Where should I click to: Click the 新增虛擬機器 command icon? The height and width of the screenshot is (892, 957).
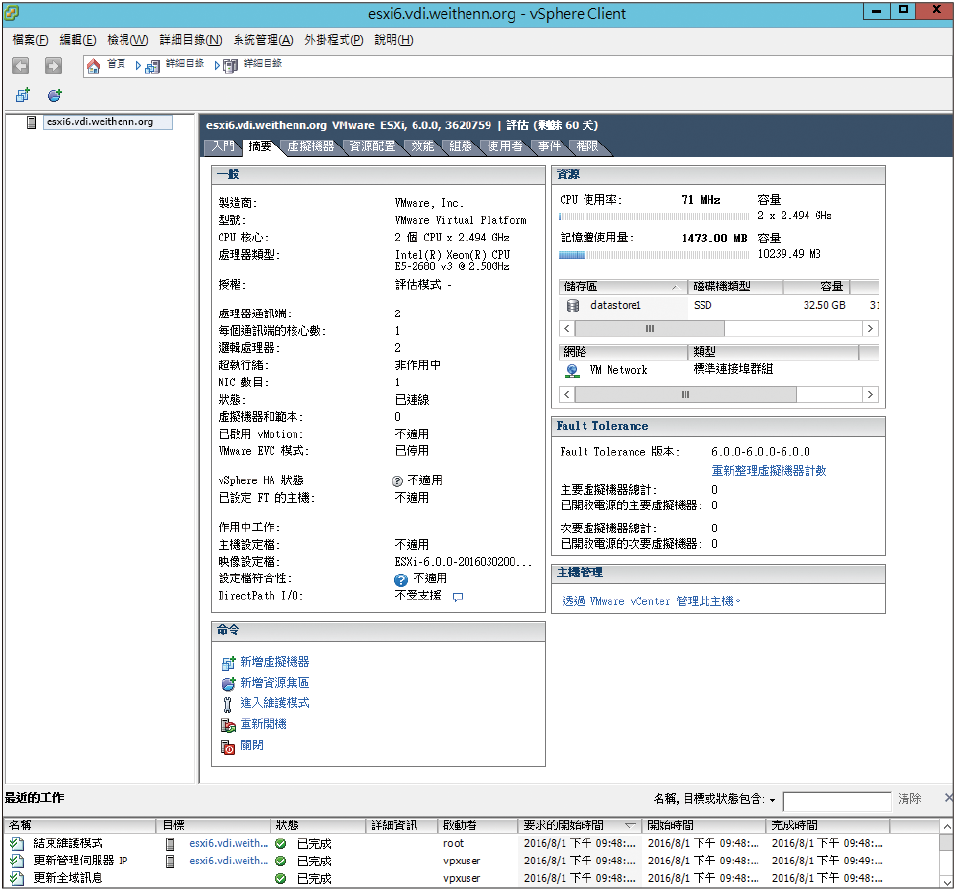(228, 663)
